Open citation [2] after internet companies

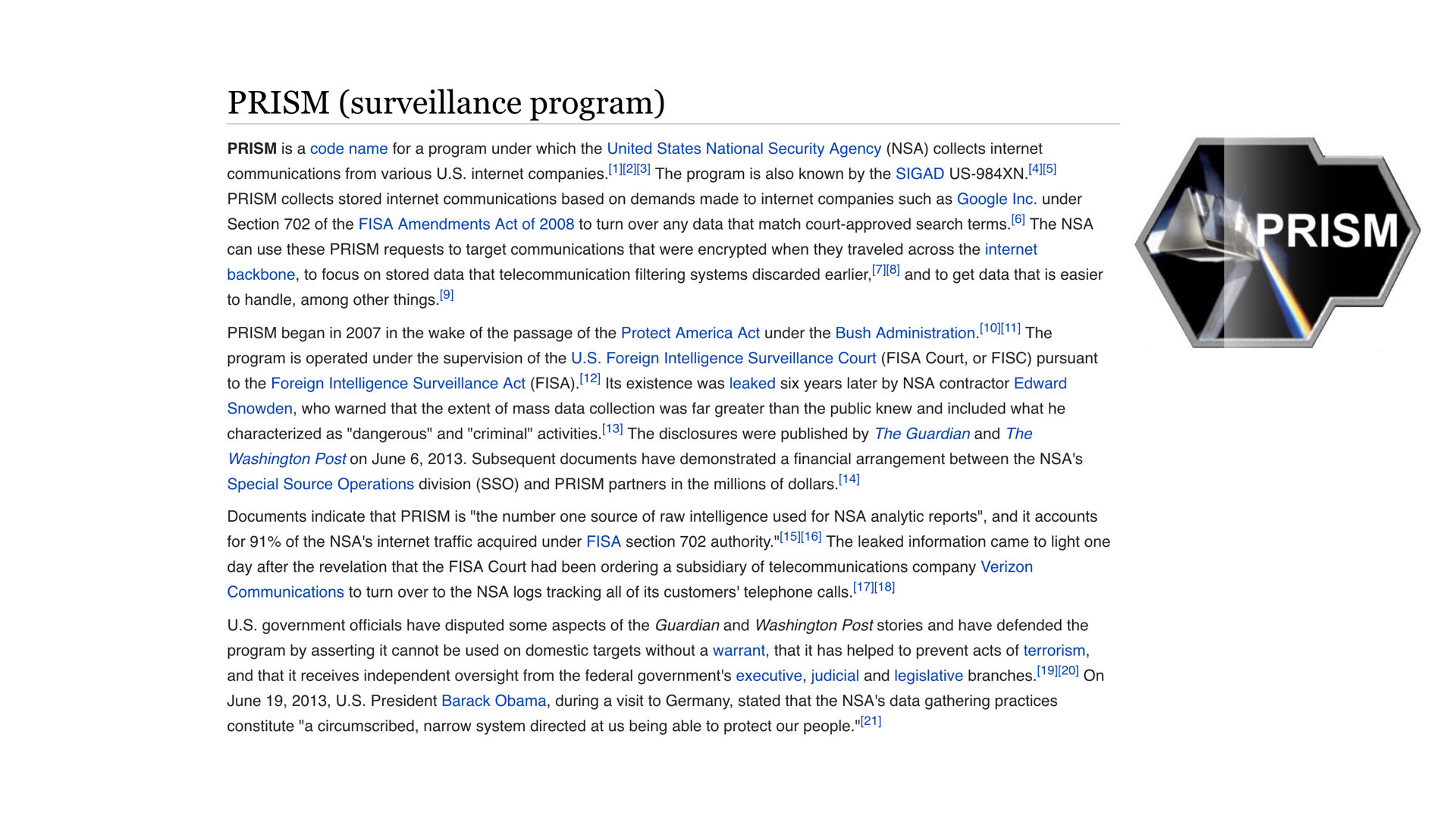coord(629,169)
